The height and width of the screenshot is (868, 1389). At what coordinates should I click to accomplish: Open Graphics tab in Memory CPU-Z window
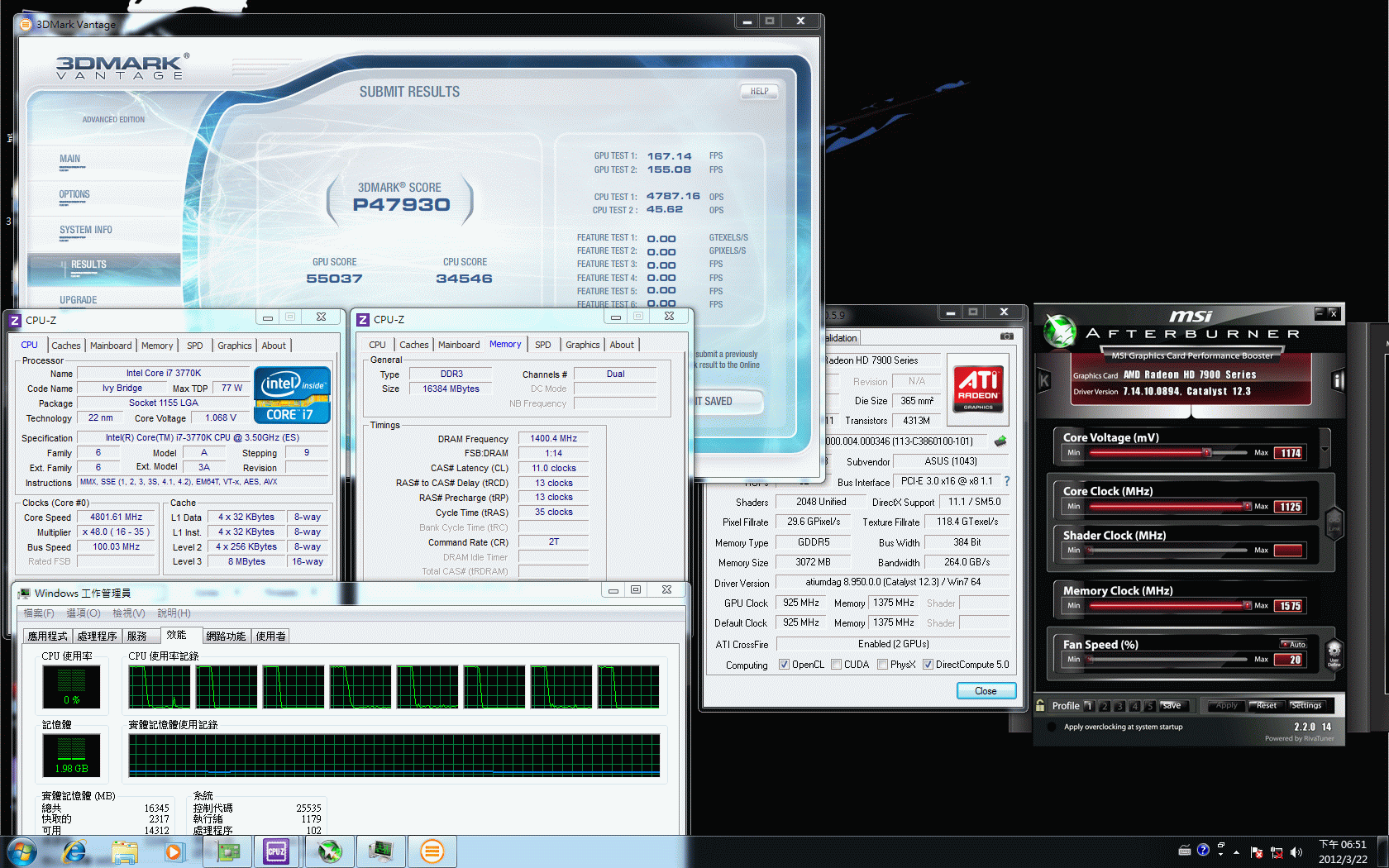point(583,345)
